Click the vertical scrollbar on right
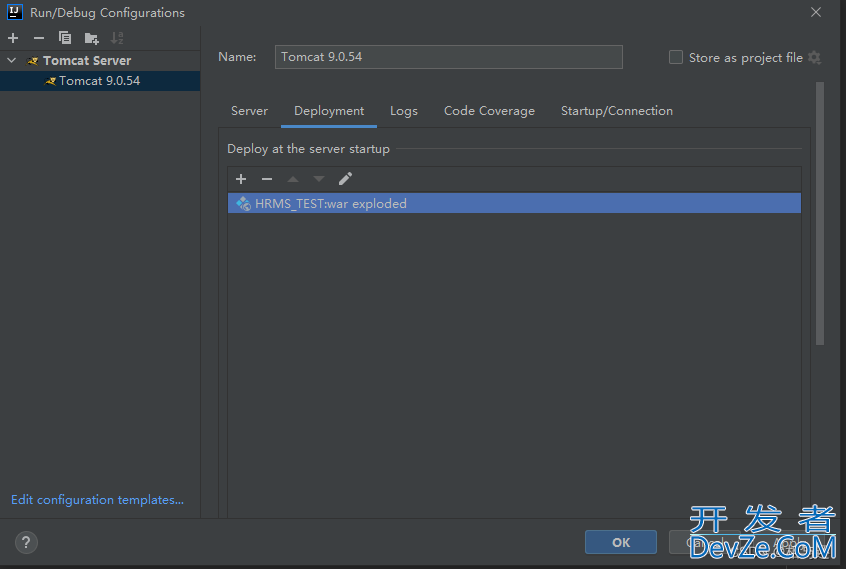The width and height of the screenshot is (846, 569). click(x=820, y=213)
